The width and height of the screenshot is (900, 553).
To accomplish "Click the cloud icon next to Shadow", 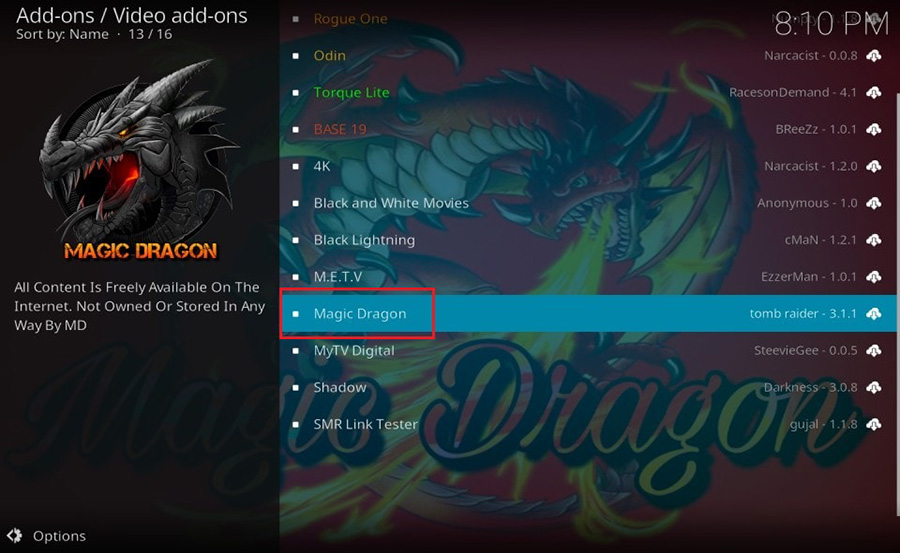I will point(874,387).
